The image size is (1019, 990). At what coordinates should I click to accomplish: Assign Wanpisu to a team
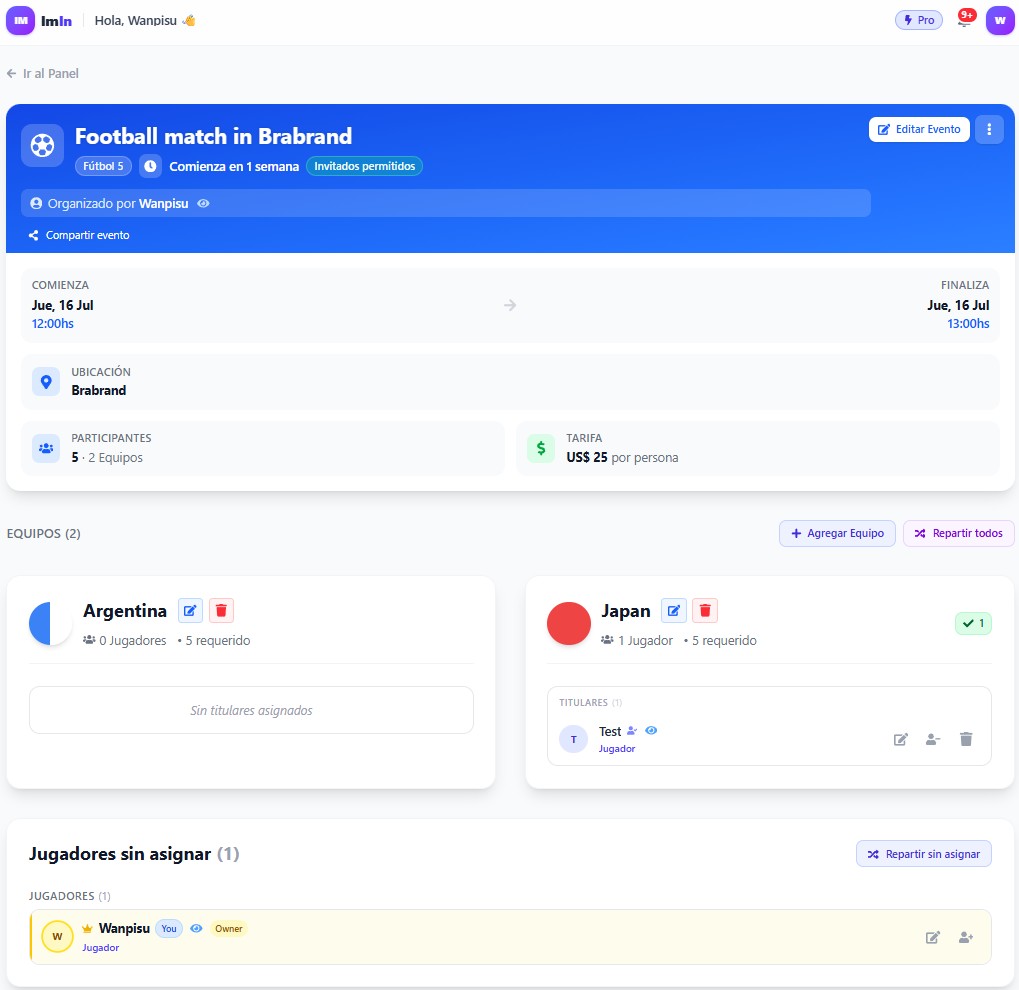(x=966, y=937)
